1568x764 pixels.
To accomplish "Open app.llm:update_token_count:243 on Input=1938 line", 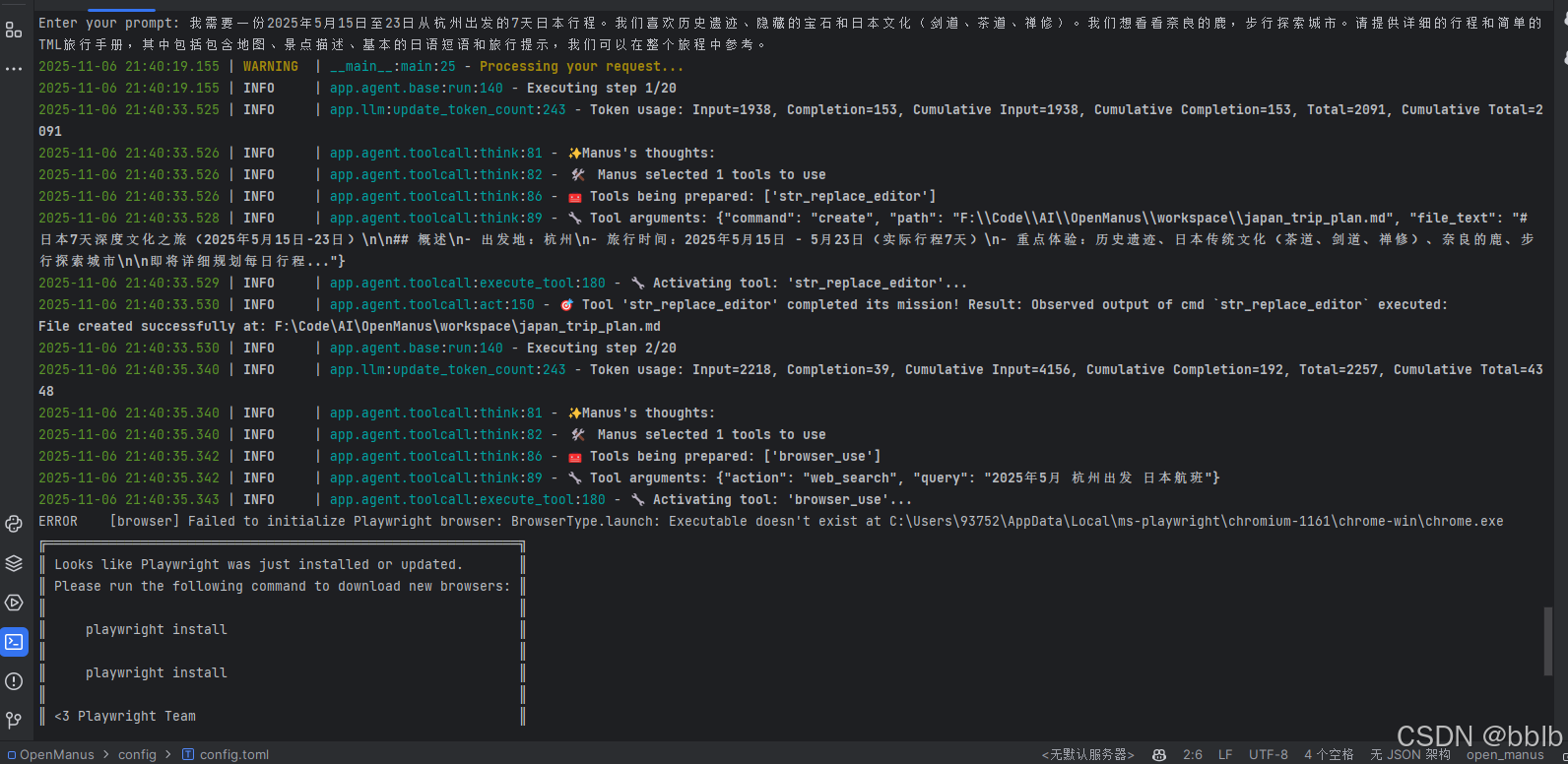I will [448, 109].
